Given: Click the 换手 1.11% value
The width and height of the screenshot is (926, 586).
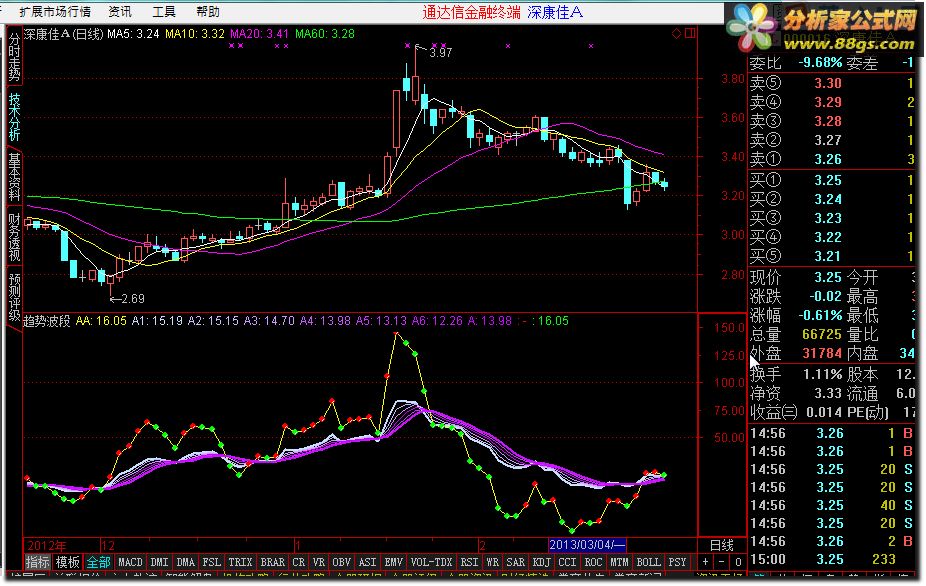Looking at the screenshot, I should tap(822, 375).
